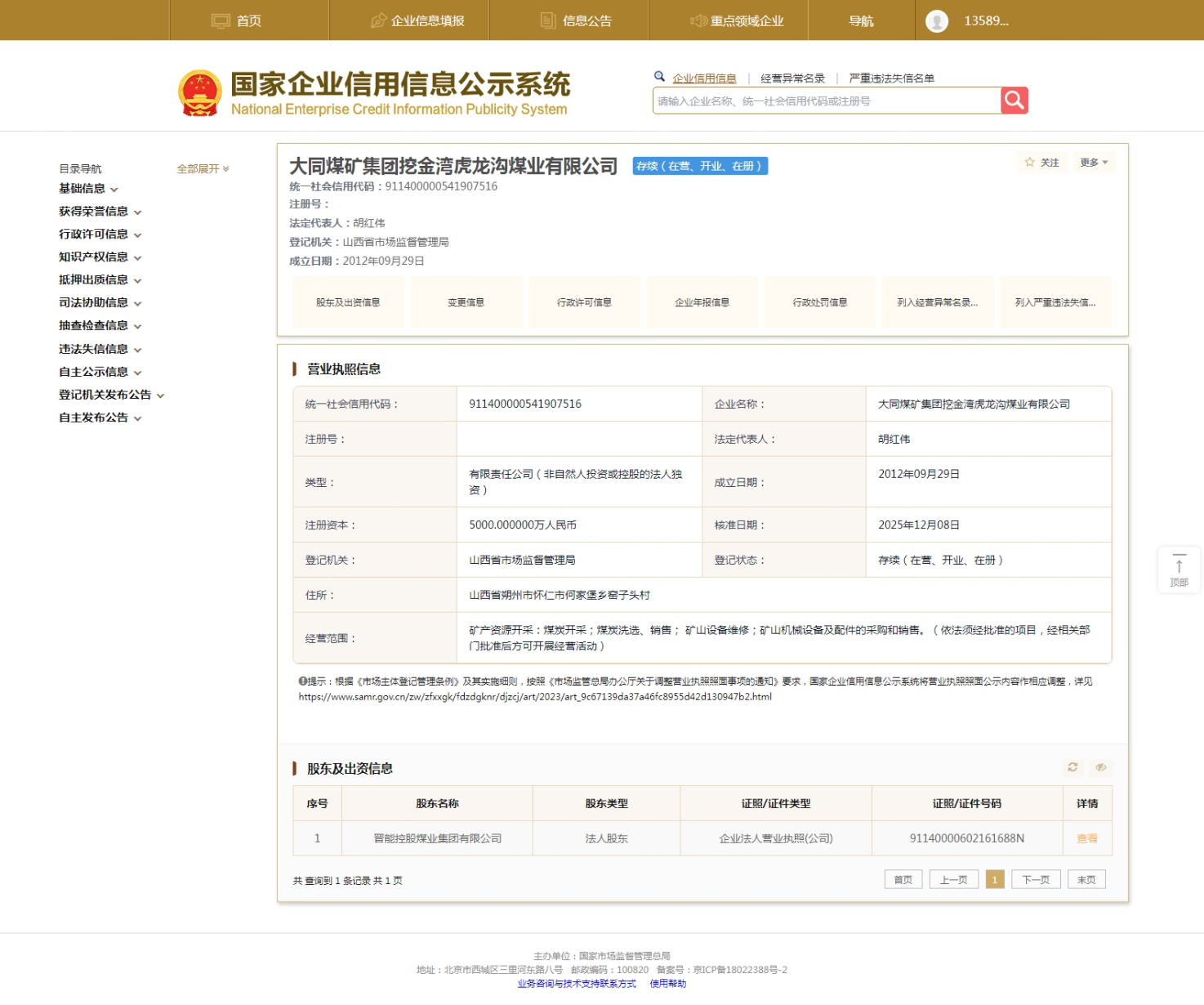Jump to 列入经营异常名录 quick link
The height and width of the screenshot is (1005, 1204).
tap(938, 302)
